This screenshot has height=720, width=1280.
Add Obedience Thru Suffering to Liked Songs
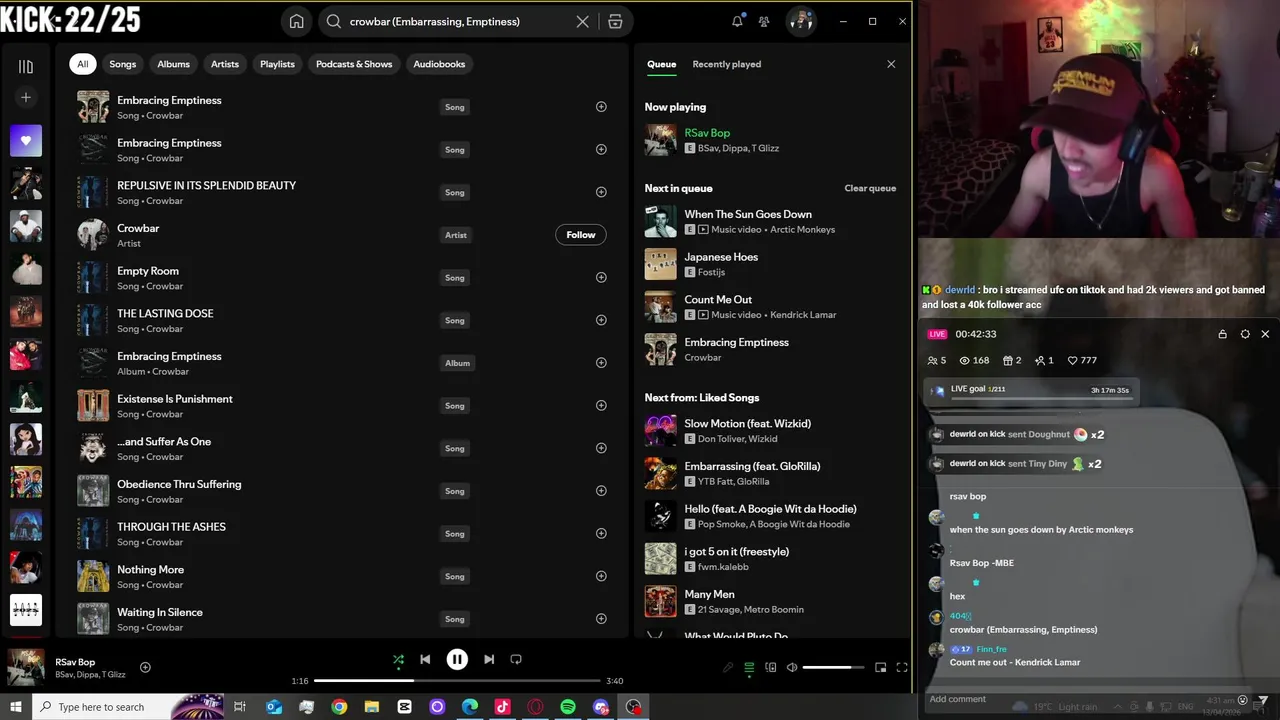pos(601,491)
